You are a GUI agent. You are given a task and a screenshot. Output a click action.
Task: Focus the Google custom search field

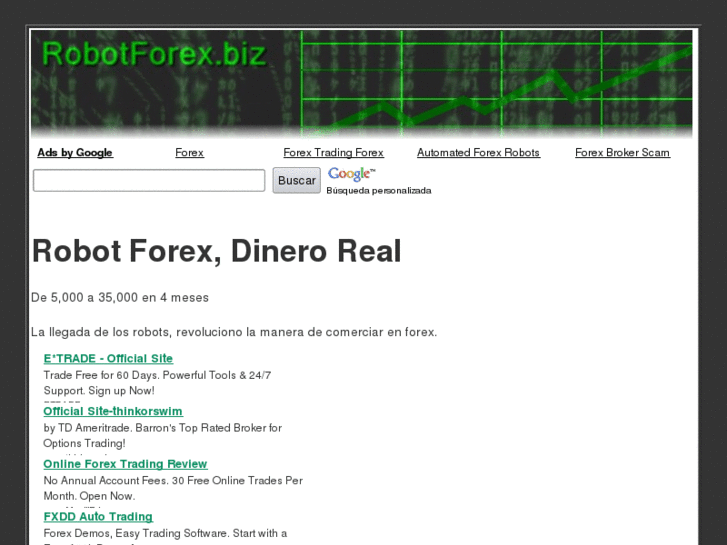[x=149, y=180]
